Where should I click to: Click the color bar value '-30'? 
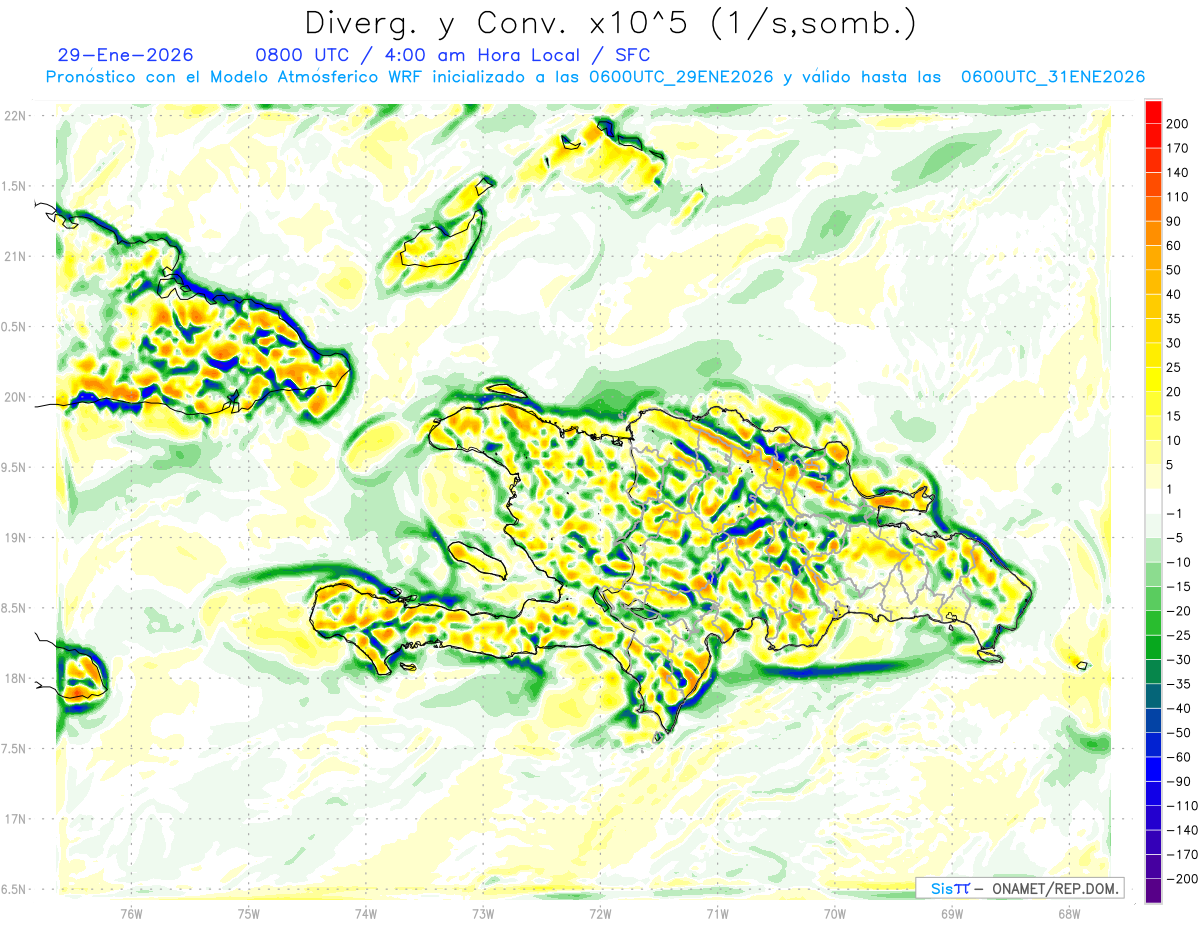1180,659
